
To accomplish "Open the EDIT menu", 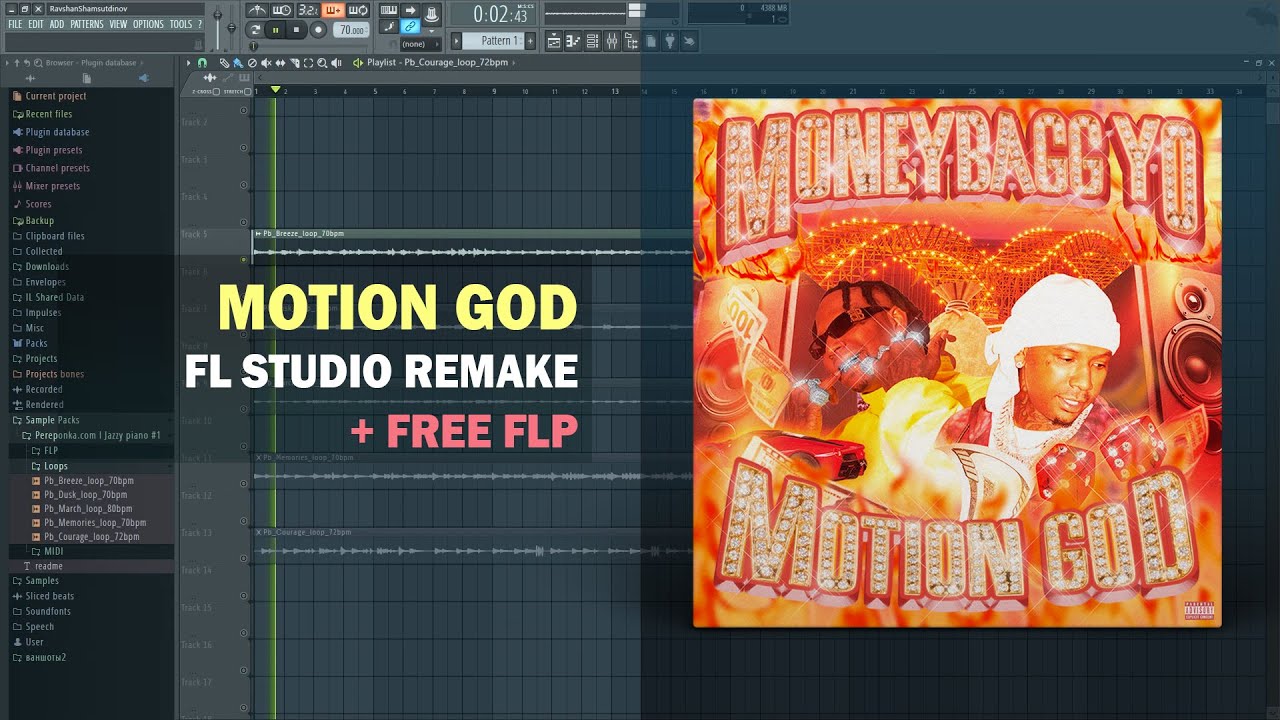I will click(35, 24).
